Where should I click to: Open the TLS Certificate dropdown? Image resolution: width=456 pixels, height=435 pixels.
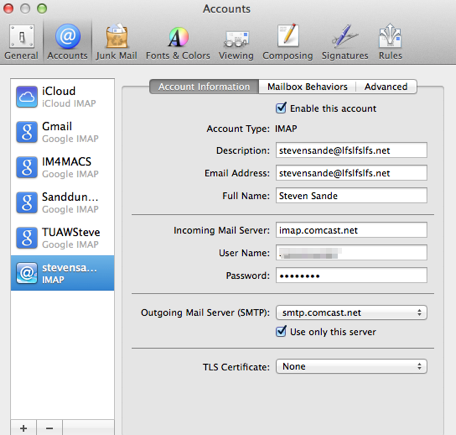351,366
